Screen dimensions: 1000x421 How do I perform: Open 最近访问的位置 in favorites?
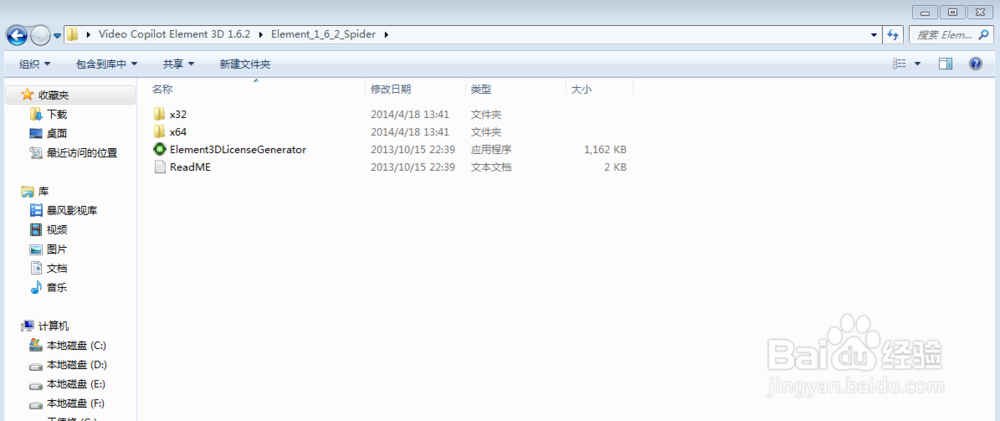coord(82,153)
